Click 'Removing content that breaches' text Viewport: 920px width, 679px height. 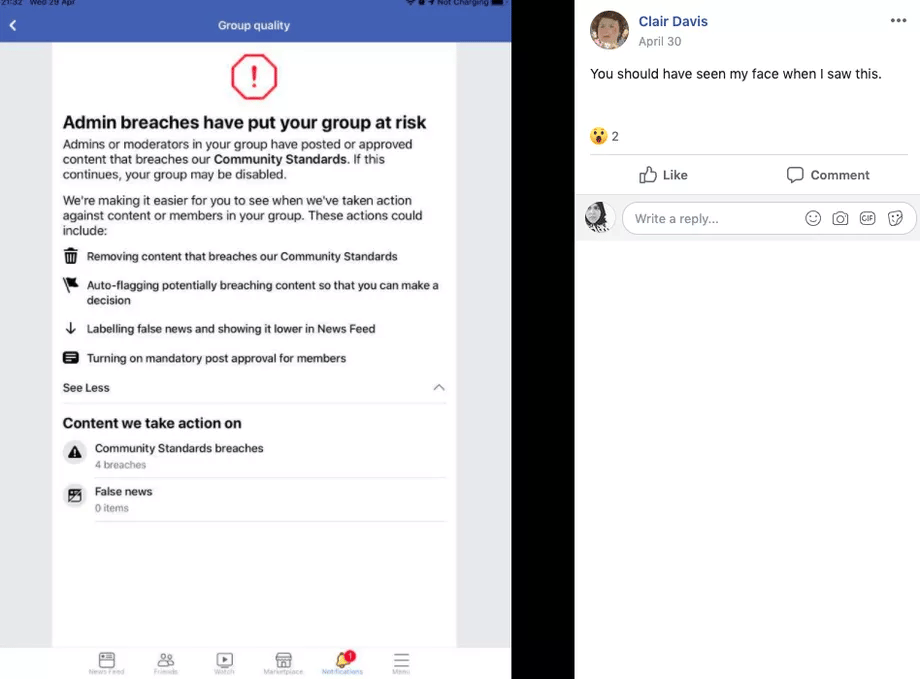coord(242,256)
